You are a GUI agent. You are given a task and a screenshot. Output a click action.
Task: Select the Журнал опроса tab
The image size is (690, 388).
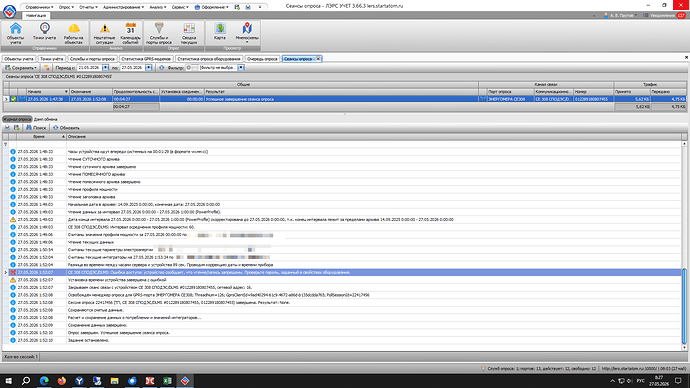coord(17,119)
